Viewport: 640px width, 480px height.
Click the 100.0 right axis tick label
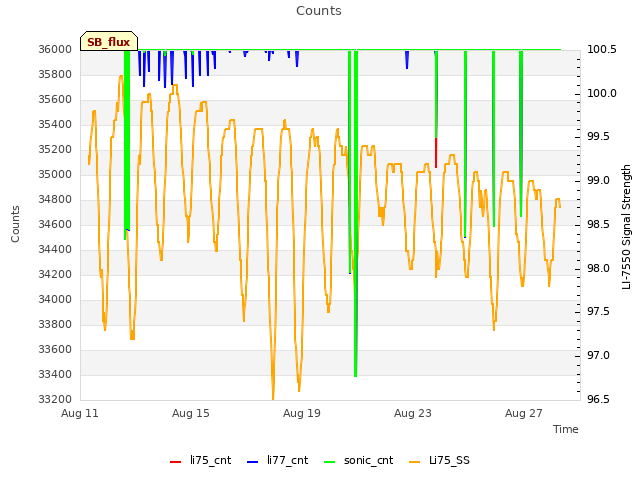[602, 93]
